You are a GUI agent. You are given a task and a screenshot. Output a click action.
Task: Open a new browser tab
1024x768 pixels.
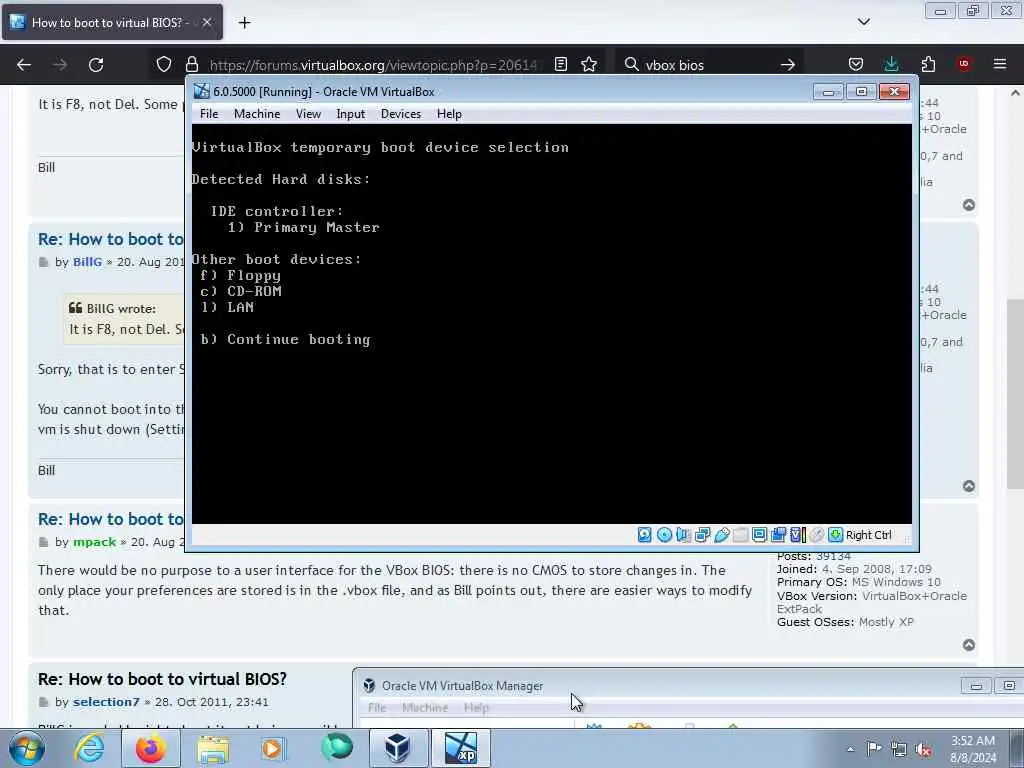tap(244, 23)
